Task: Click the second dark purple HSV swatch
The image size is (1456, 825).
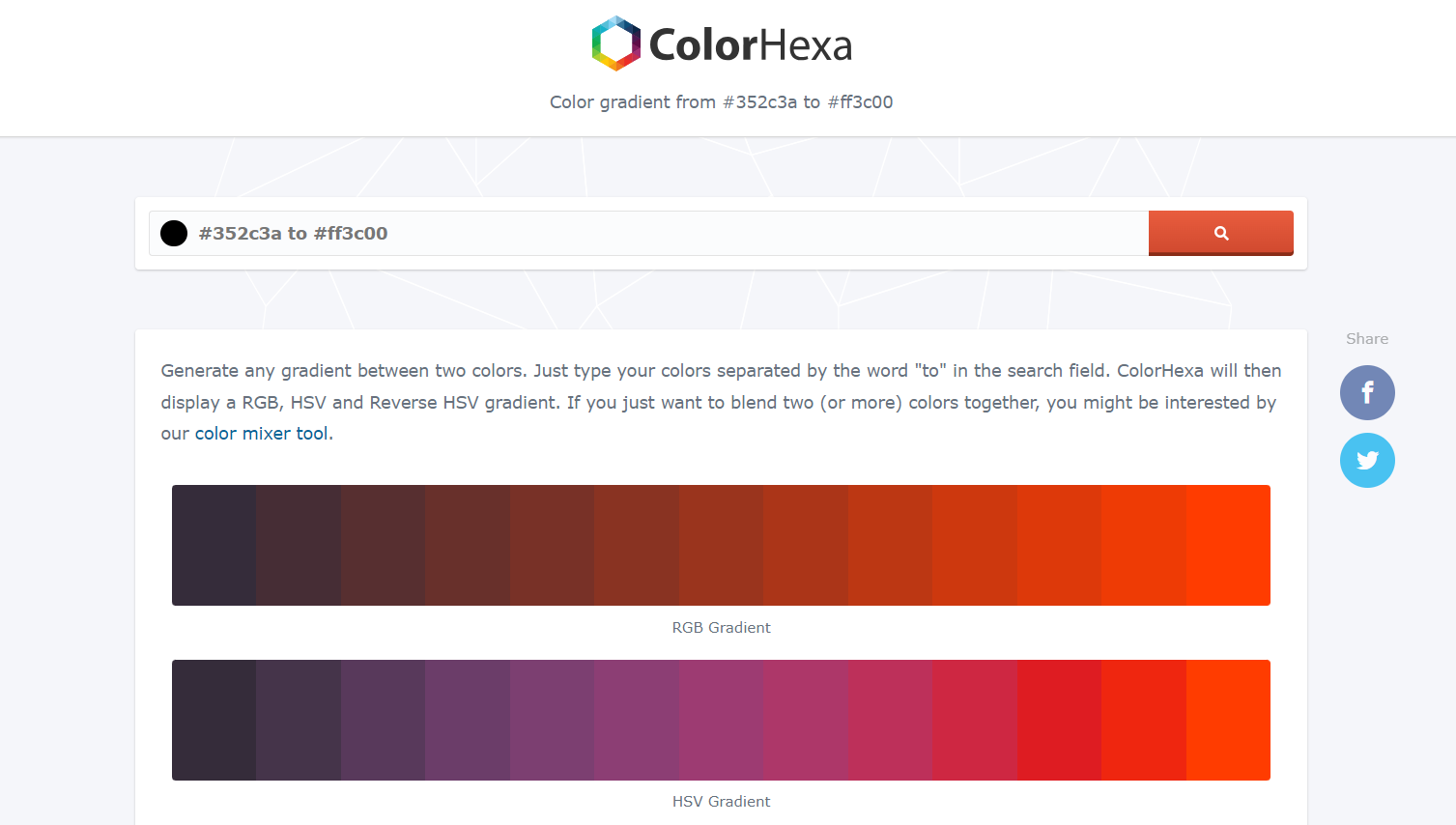Action: tap(300, 719)
